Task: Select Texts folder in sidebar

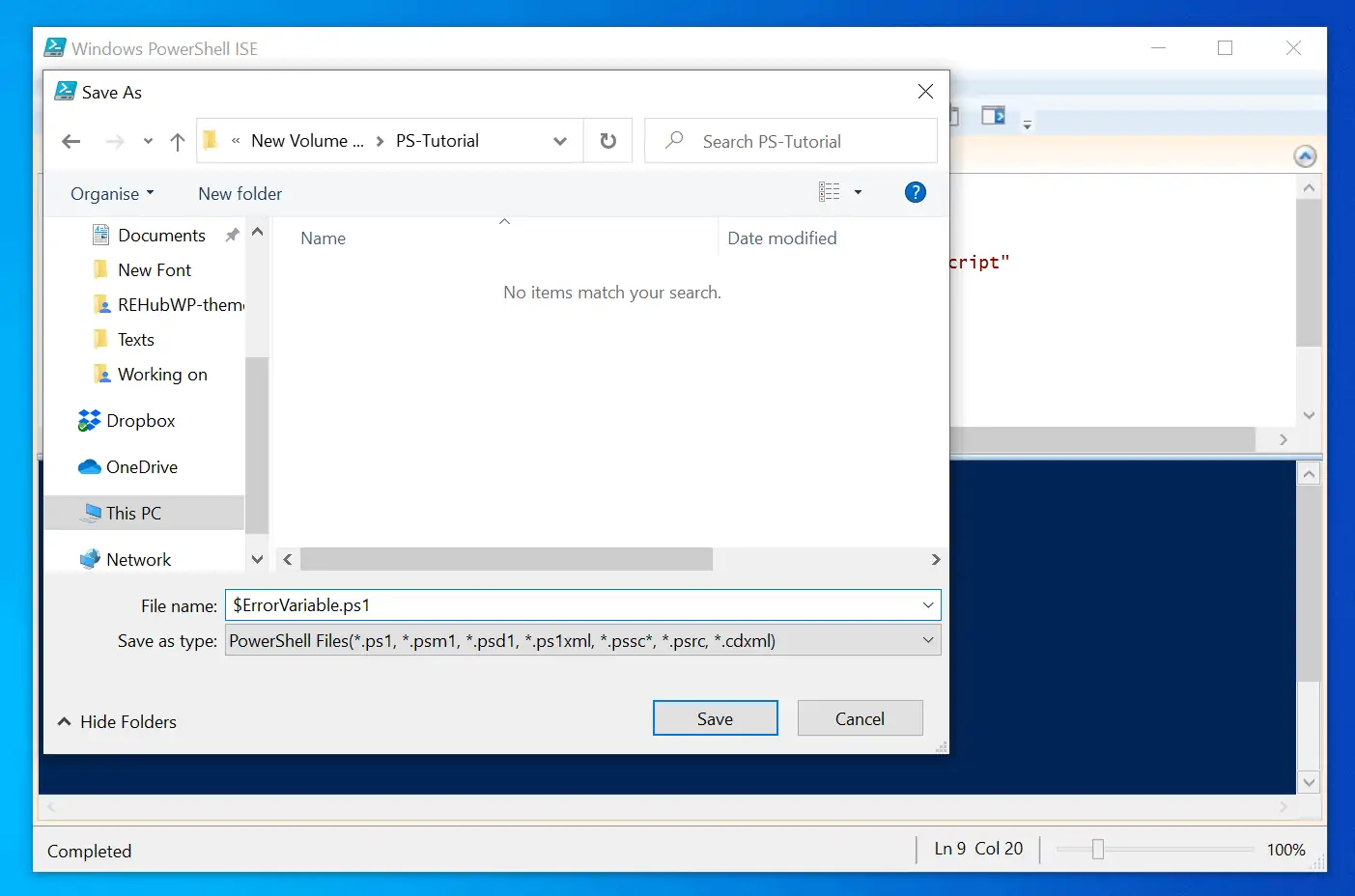Action: click(135, 340)
